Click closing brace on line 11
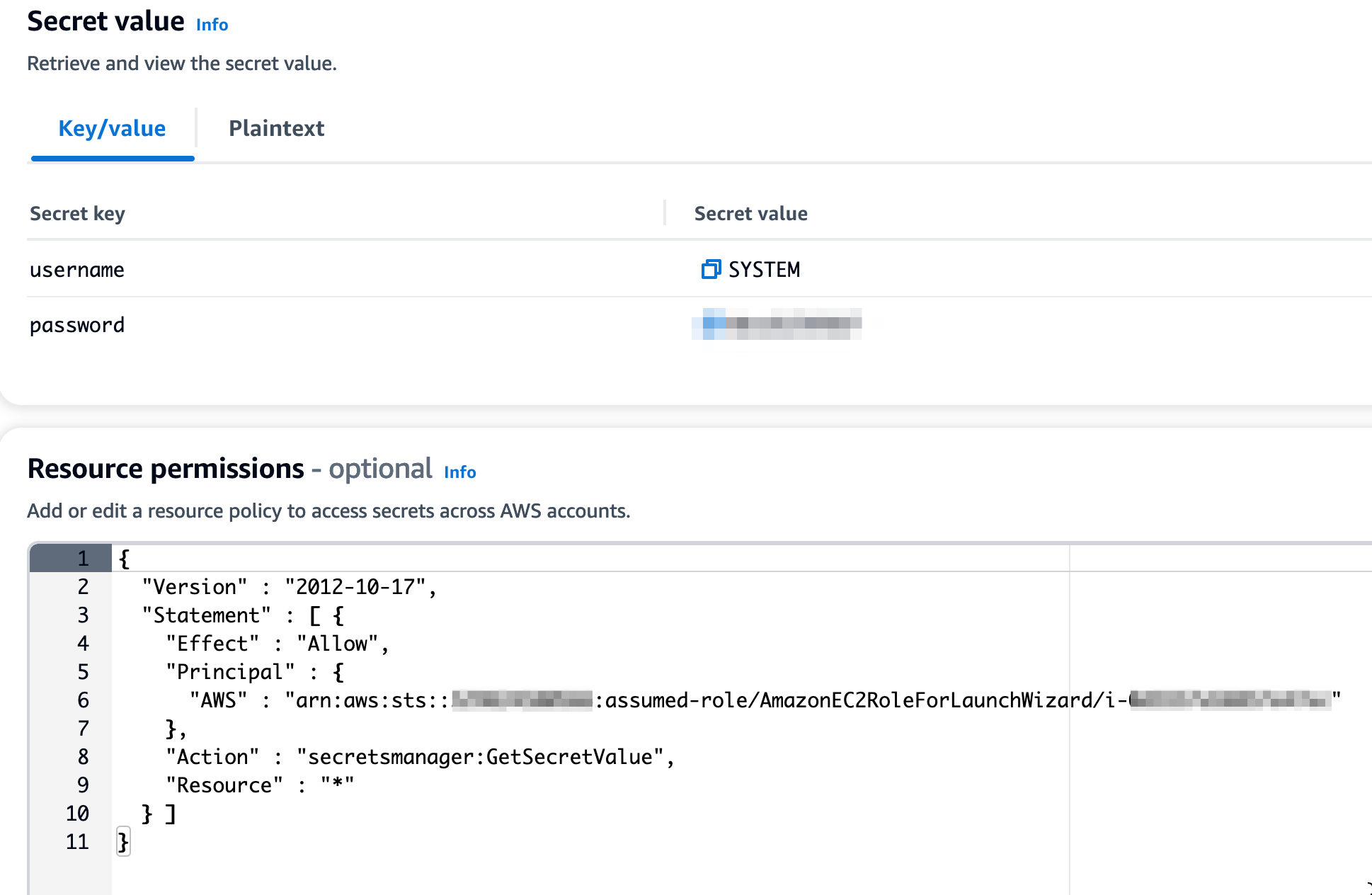The width and height of the screenshot is (1372, 895). tap(124, 842)
